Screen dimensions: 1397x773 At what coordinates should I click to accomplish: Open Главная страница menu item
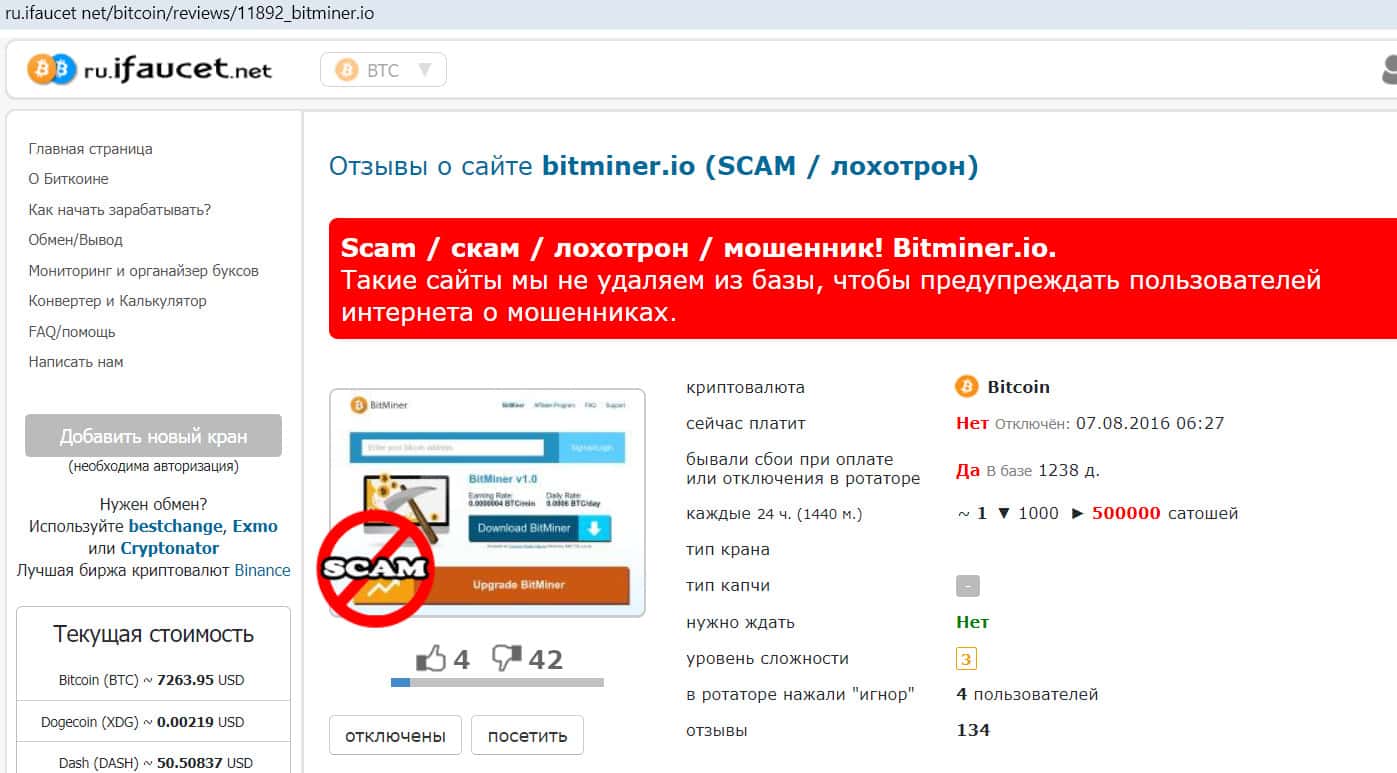[90, 149]
